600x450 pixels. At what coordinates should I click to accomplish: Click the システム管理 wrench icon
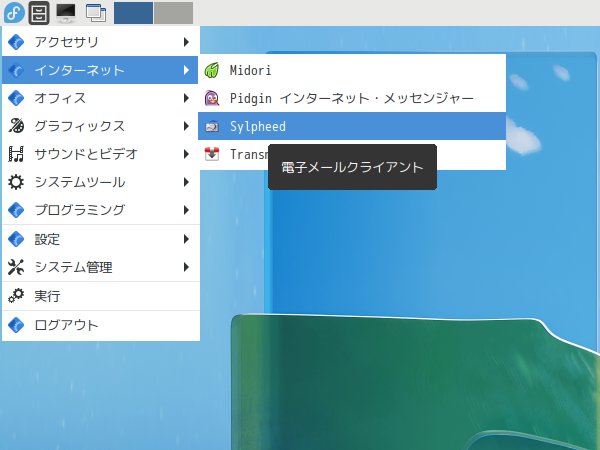point(16,267)
